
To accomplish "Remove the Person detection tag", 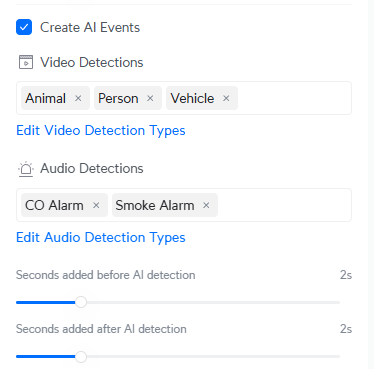I will click(150, 98).
